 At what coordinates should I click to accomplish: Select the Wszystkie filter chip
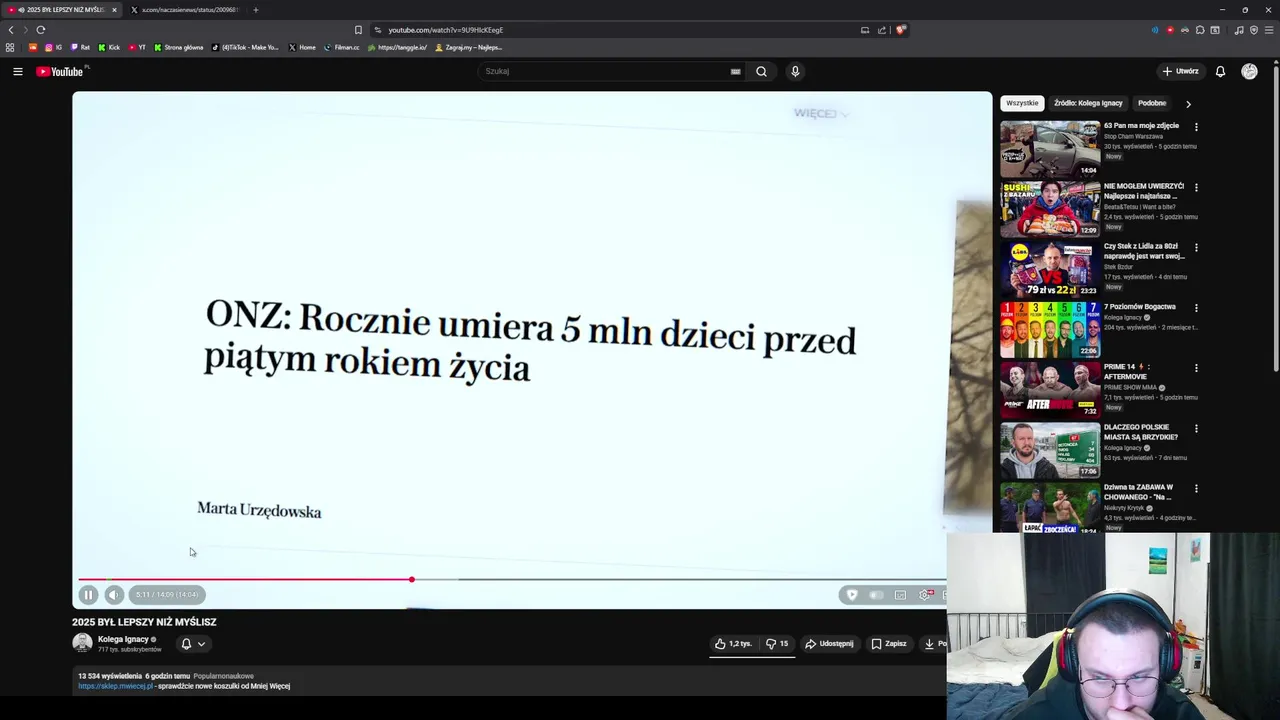[x=1022, y=103]
